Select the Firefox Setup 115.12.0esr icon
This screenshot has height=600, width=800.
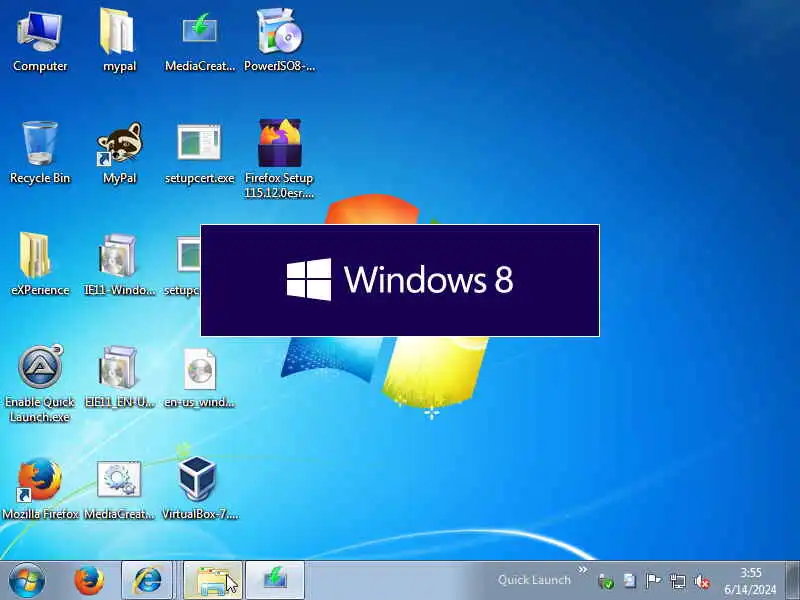click(x=279, y=158)
